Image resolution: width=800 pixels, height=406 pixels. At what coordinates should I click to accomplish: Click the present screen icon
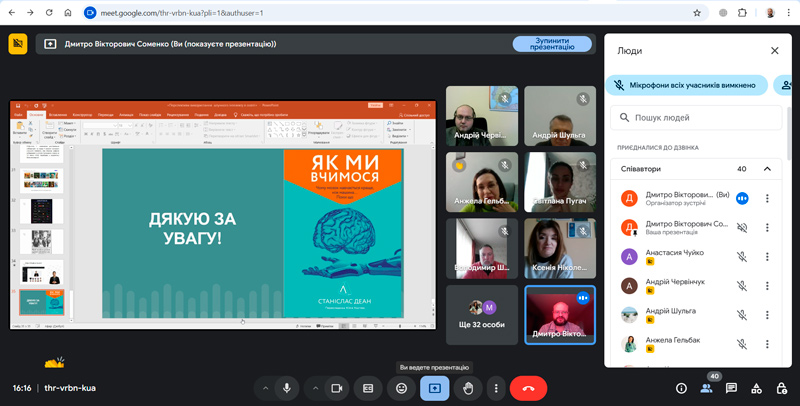tap(434, 388)
